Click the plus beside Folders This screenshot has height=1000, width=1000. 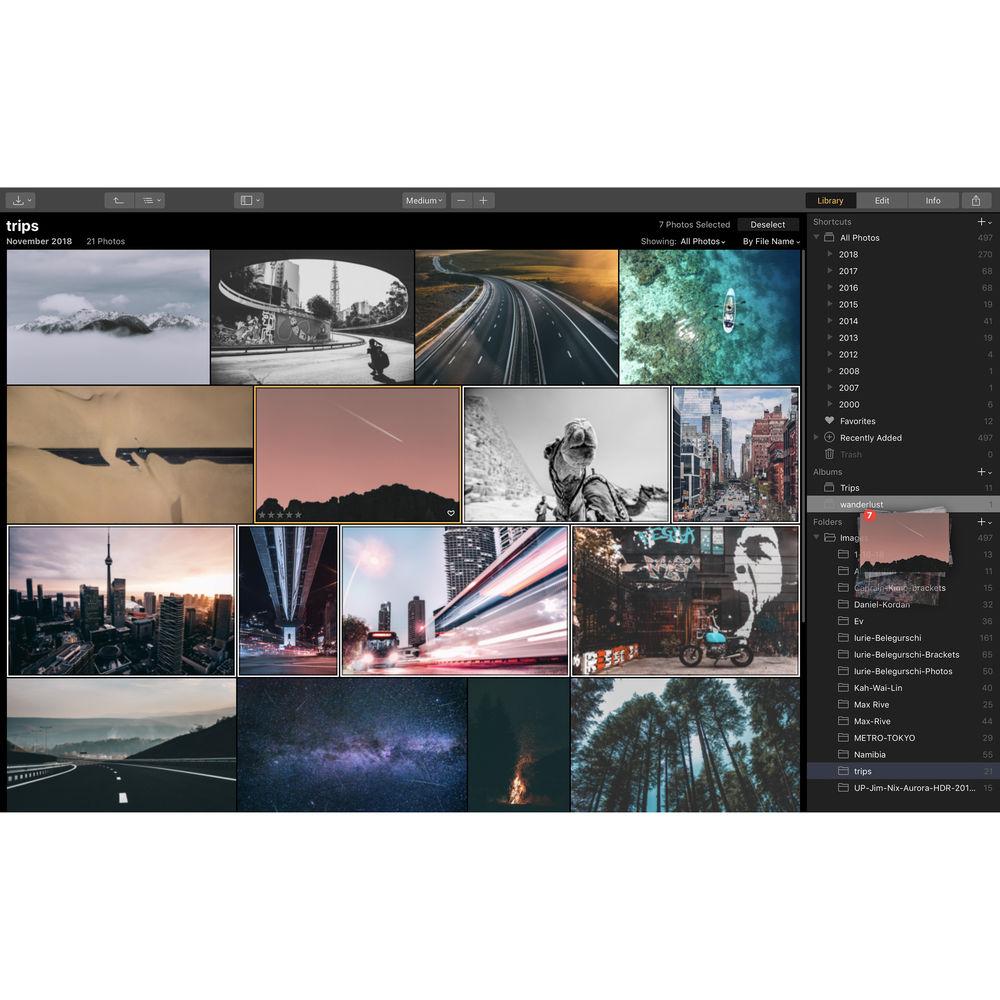981,521
